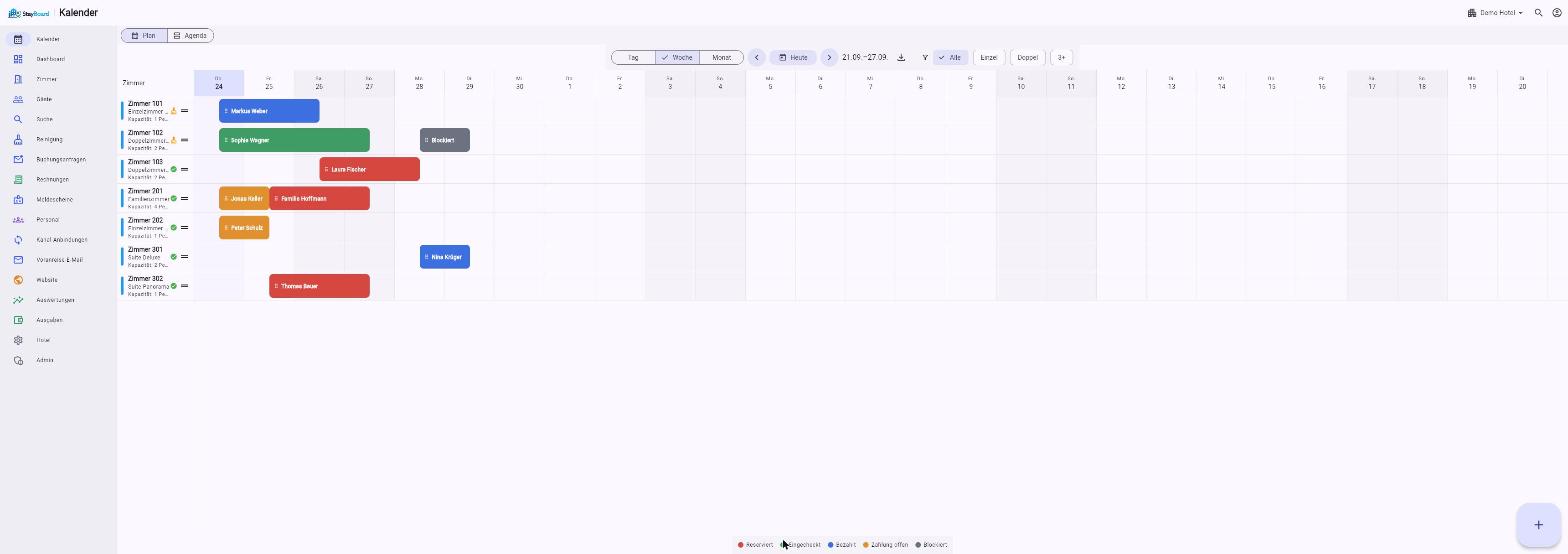Screen dimensions: 1568x554
Task: Select day 24 column header
Action: pos(219,83)
